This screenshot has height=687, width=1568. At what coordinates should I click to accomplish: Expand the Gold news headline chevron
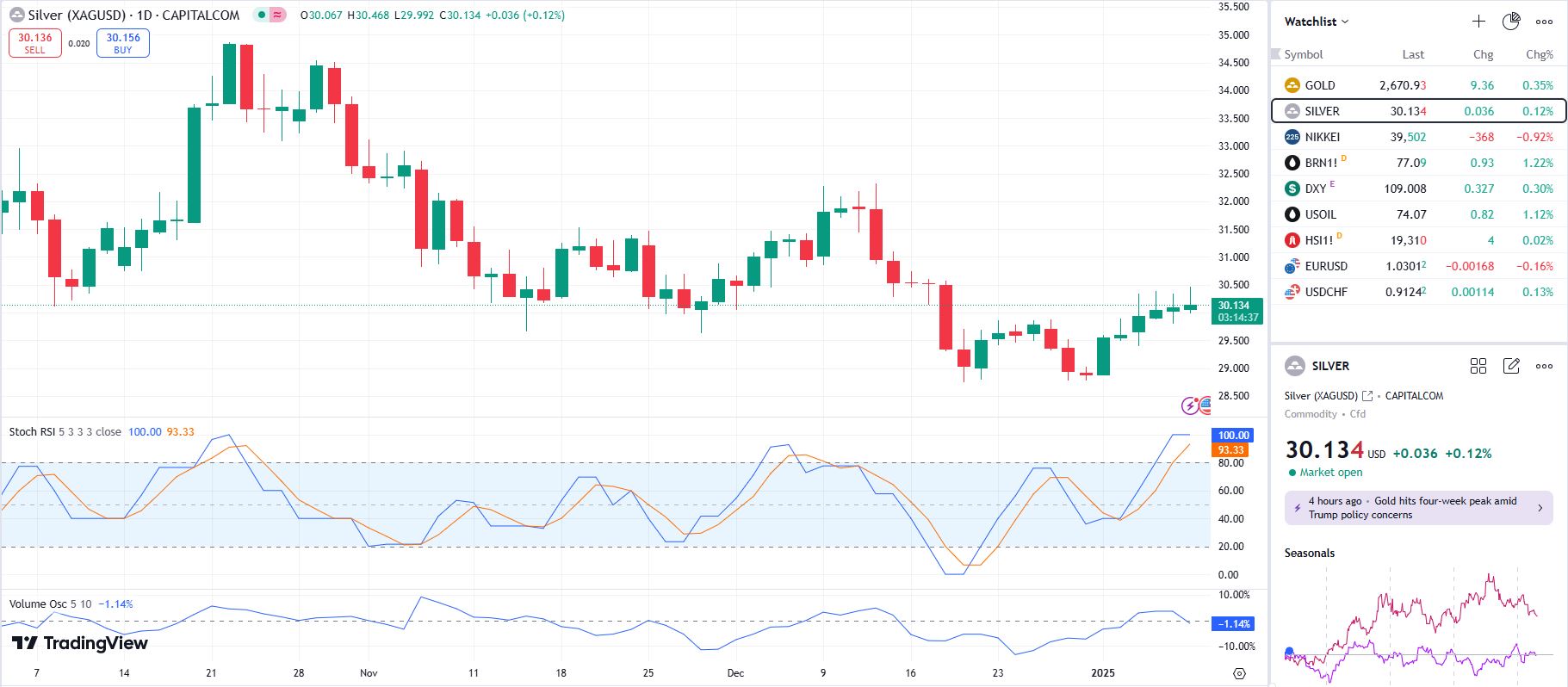(x=1540, y=508)
